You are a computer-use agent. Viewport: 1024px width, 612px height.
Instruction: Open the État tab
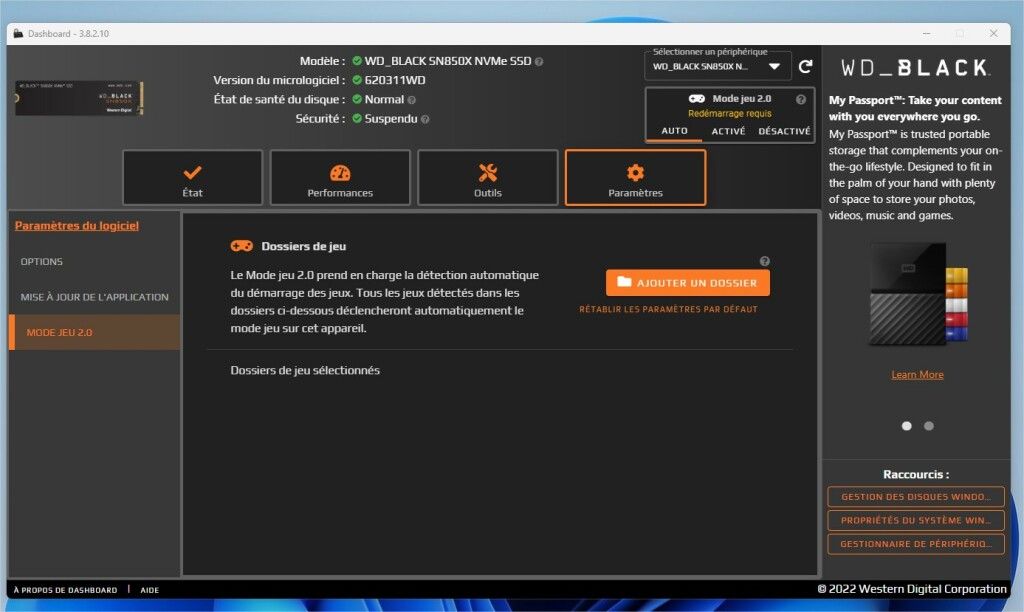click(193, 178)
